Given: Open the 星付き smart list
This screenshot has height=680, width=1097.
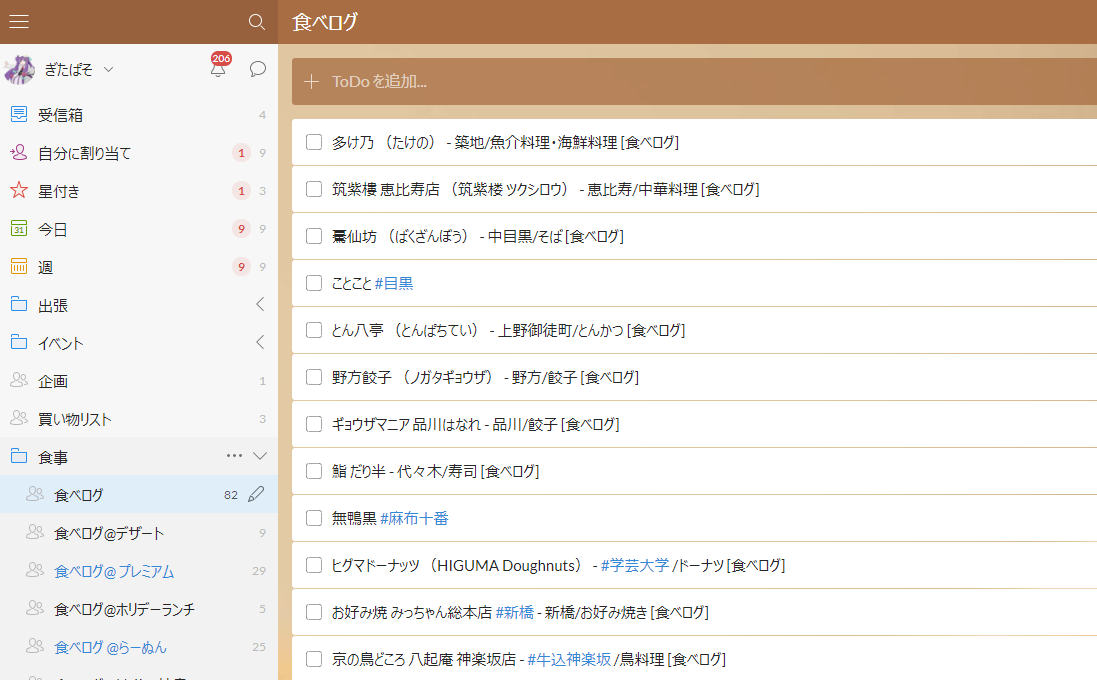Looking at the screenshot, I should (139, 190).
